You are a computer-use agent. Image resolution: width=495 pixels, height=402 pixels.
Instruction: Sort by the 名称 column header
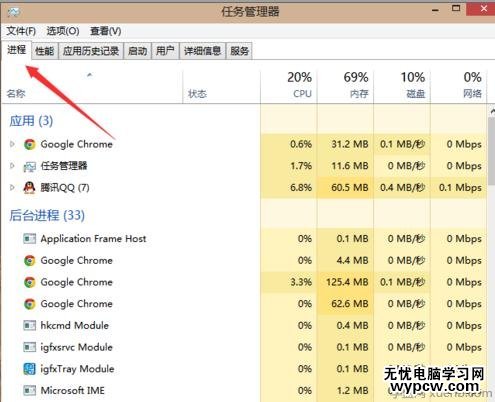(92, 87)
